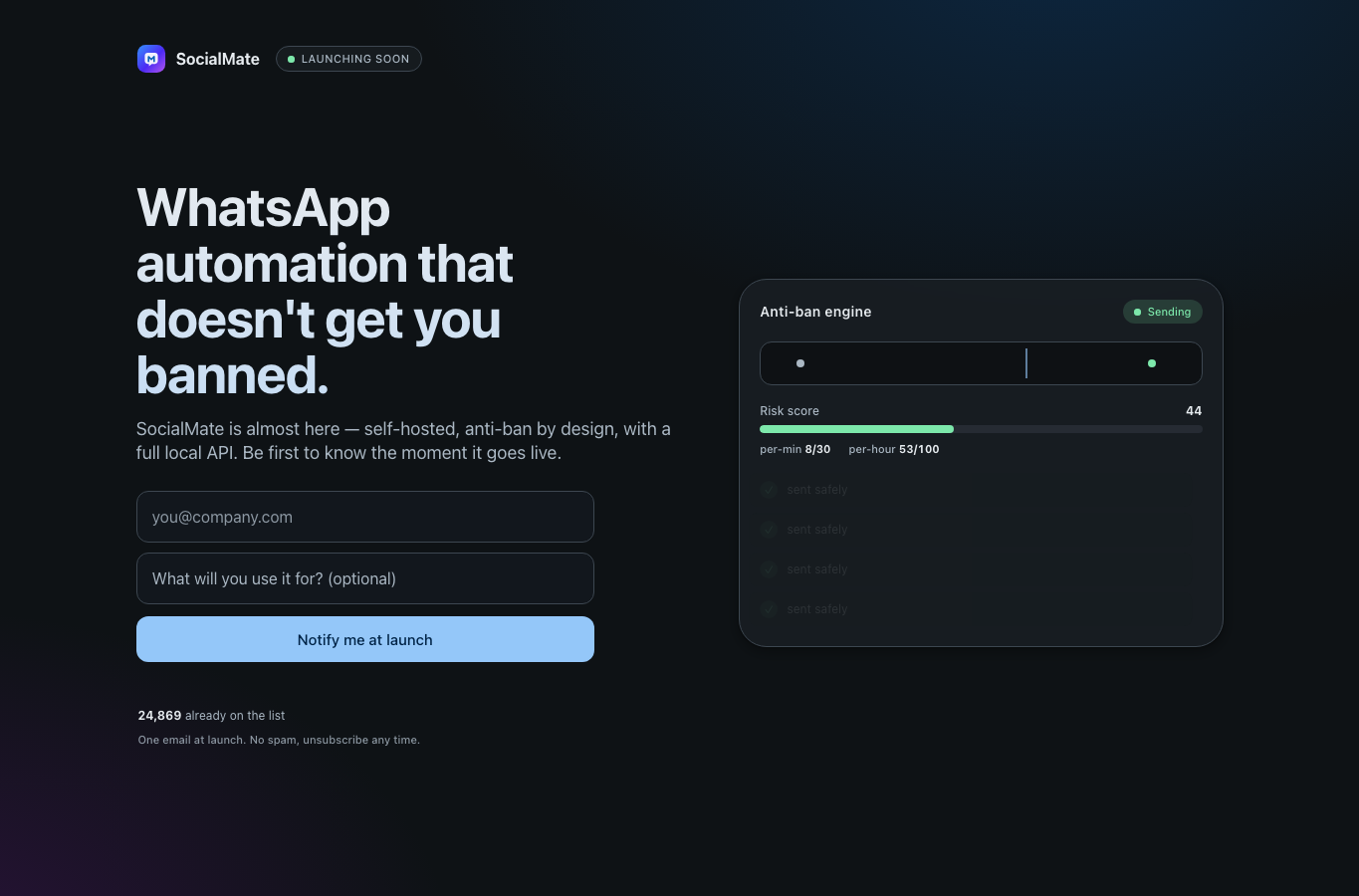The image size is (1359, 896).
Task: Focus the What will you use it for field
Action: (365, 578)
